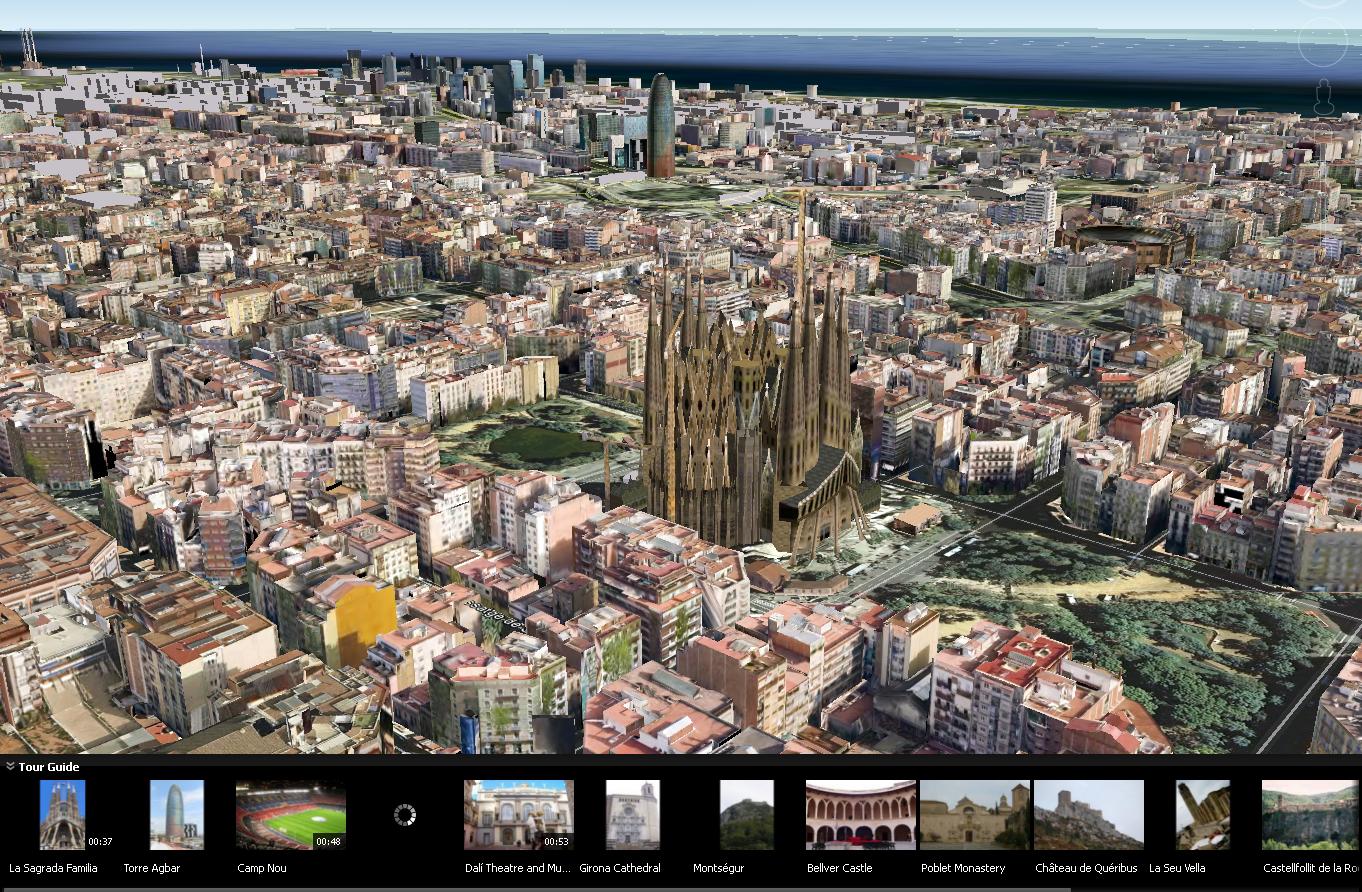This screenshot has width=1362, height=892.
Task: Open the Château de Quéribus tour
Action: coord(1089,814)
